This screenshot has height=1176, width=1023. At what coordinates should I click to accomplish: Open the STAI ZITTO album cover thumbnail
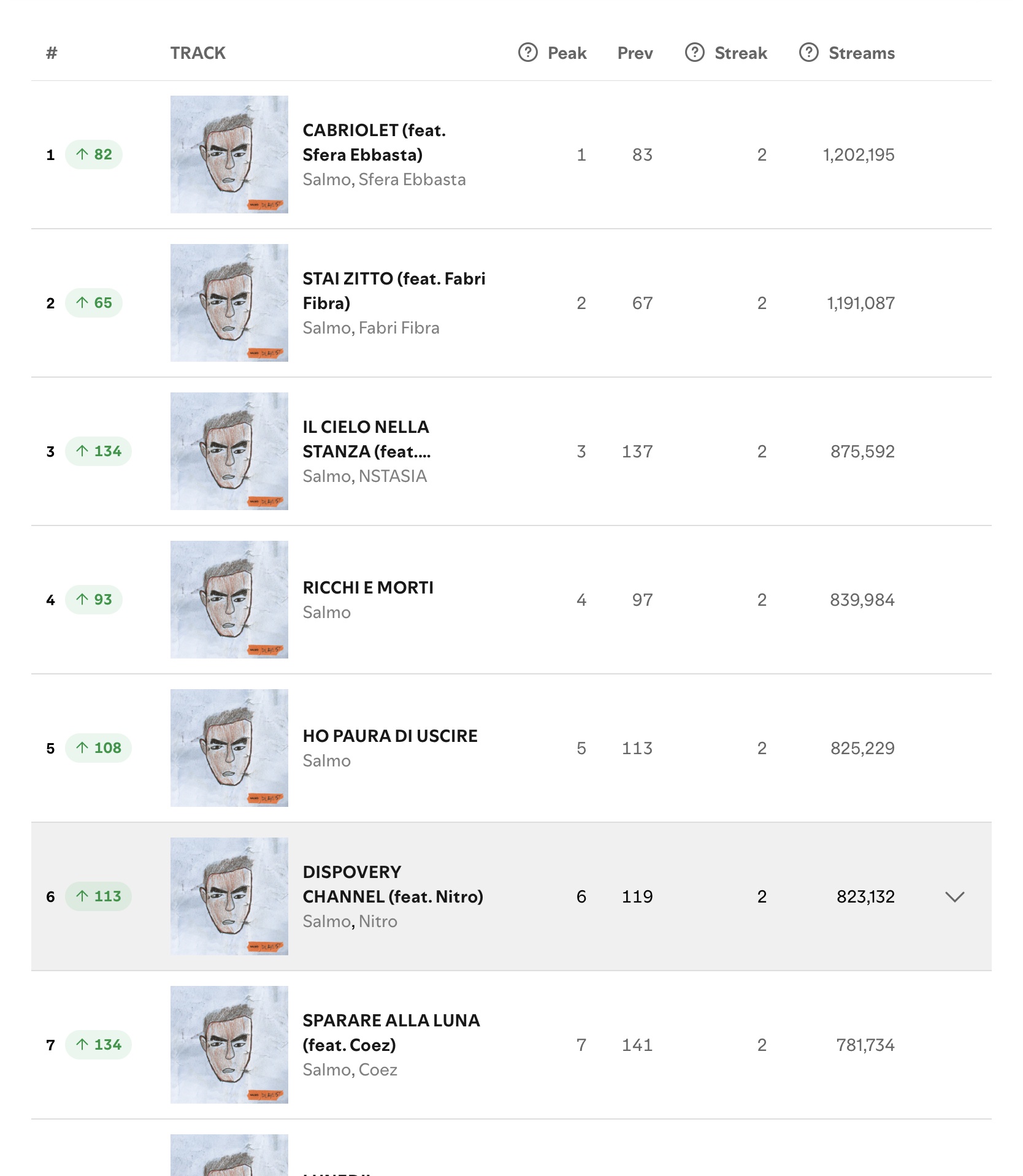(229, 303)
